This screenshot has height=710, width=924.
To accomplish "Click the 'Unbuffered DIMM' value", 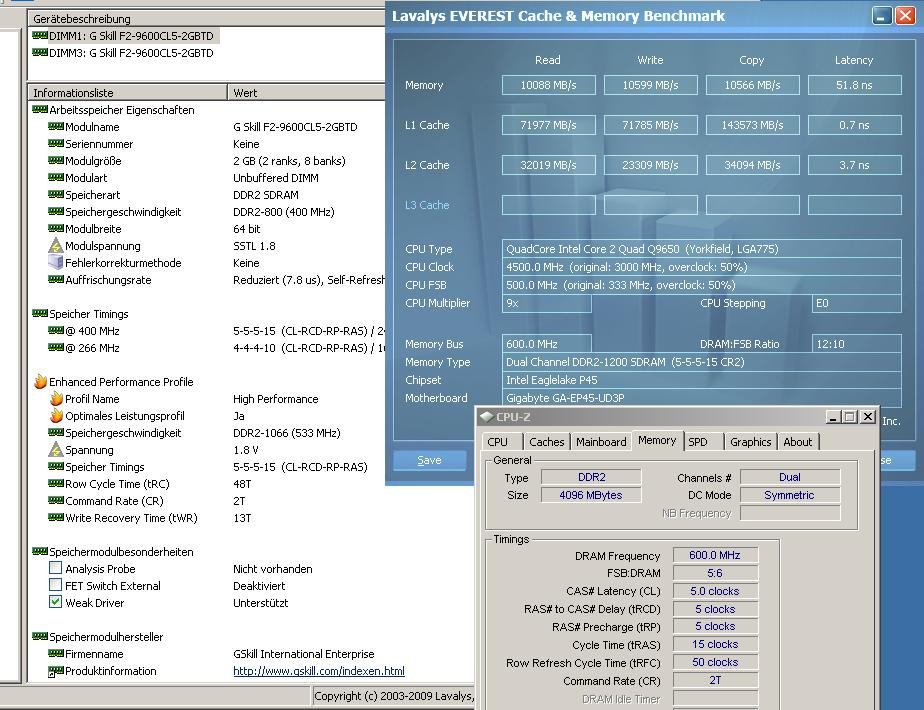I will [x=276, y=178].
